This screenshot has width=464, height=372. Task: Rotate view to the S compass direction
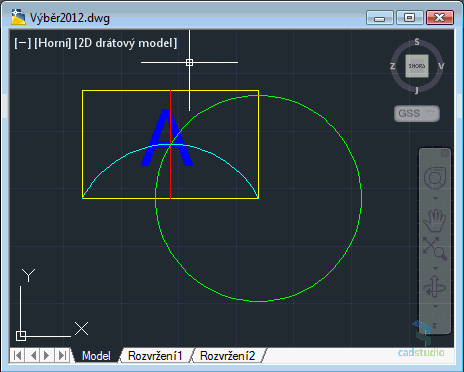(x=417, y=42)
